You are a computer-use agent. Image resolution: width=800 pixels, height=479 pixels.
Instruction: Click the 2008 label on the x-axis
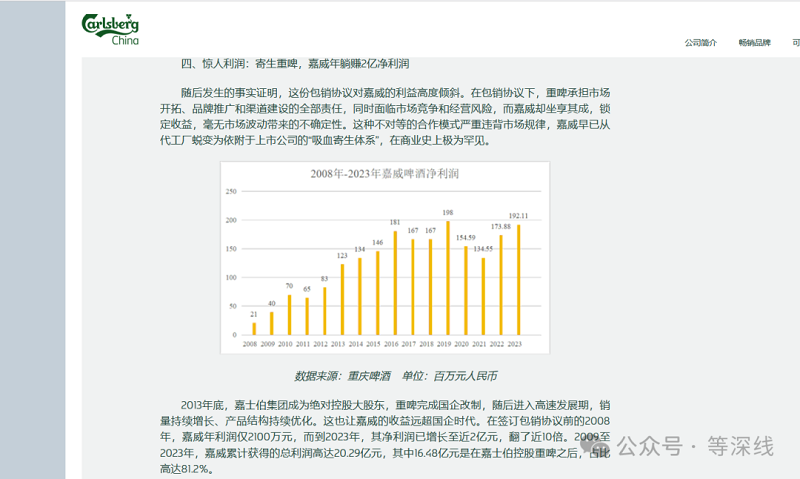tap(250, 344)
